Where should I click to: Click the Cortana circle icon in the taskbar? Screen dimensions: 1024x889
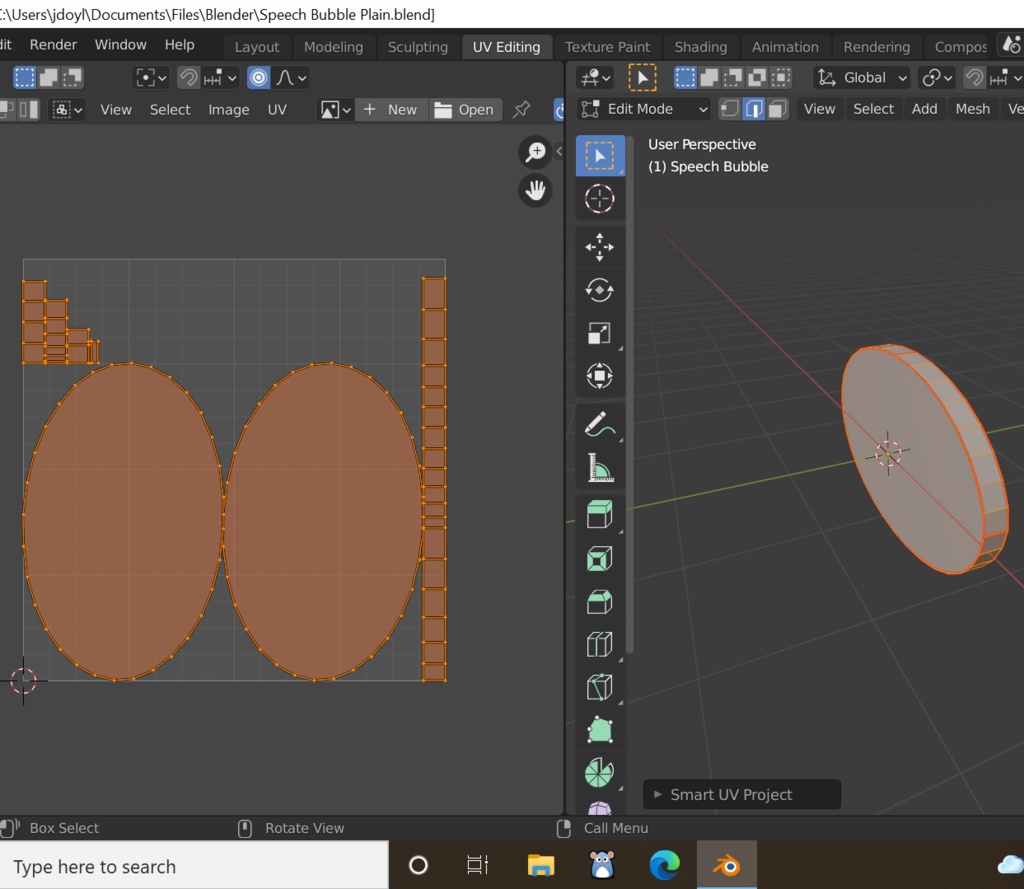tap(418, 865)
